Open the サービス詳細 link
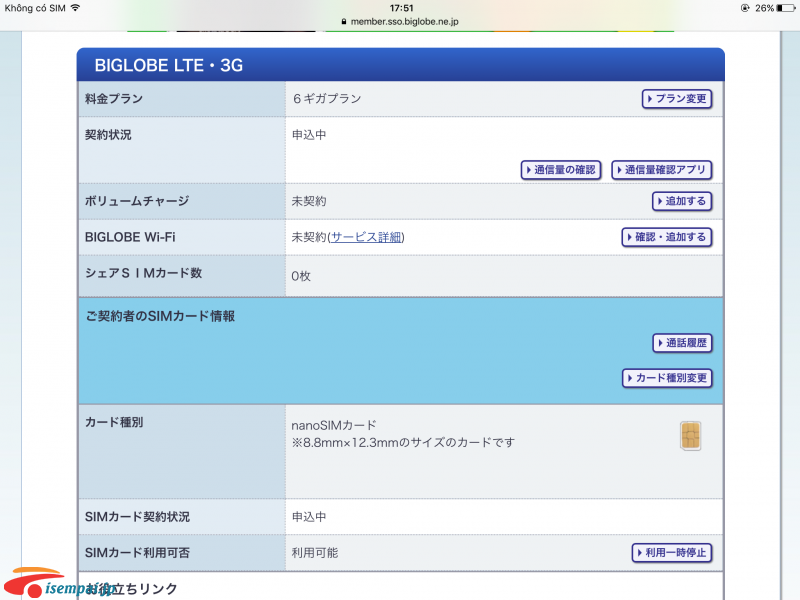 [x=366, y=237]
